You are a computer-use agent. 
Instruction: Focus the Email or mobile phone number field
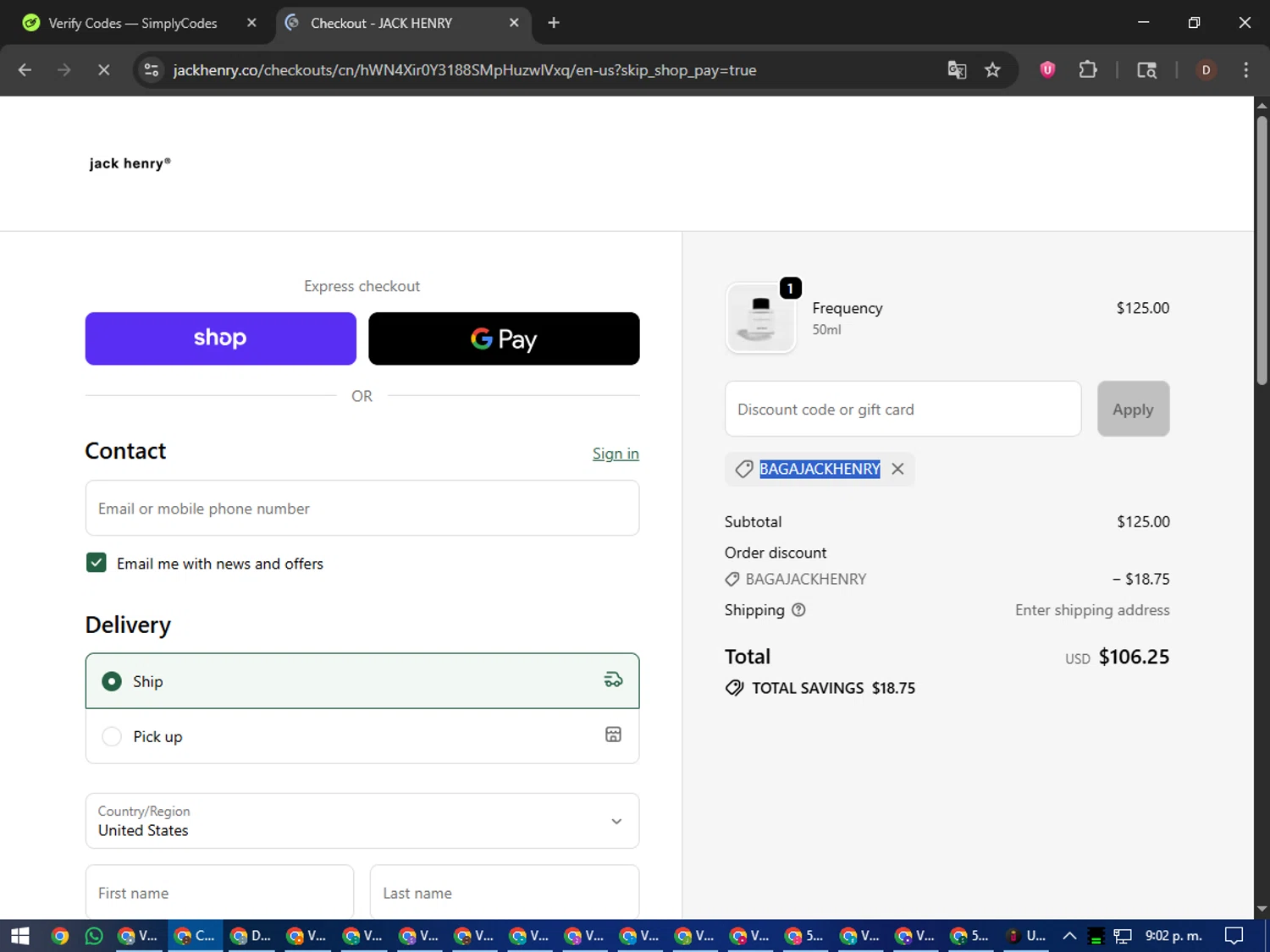point(362,508)
